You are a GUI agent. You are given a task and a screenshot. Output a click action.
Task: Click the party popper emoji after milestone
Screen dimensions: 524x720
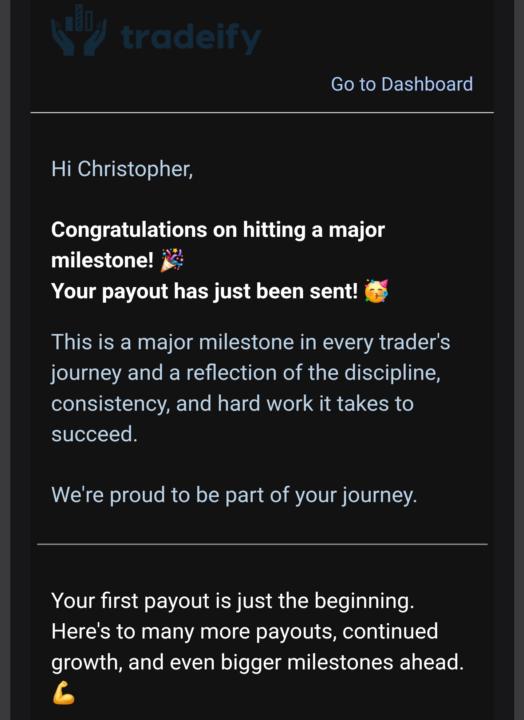[172, 260]
